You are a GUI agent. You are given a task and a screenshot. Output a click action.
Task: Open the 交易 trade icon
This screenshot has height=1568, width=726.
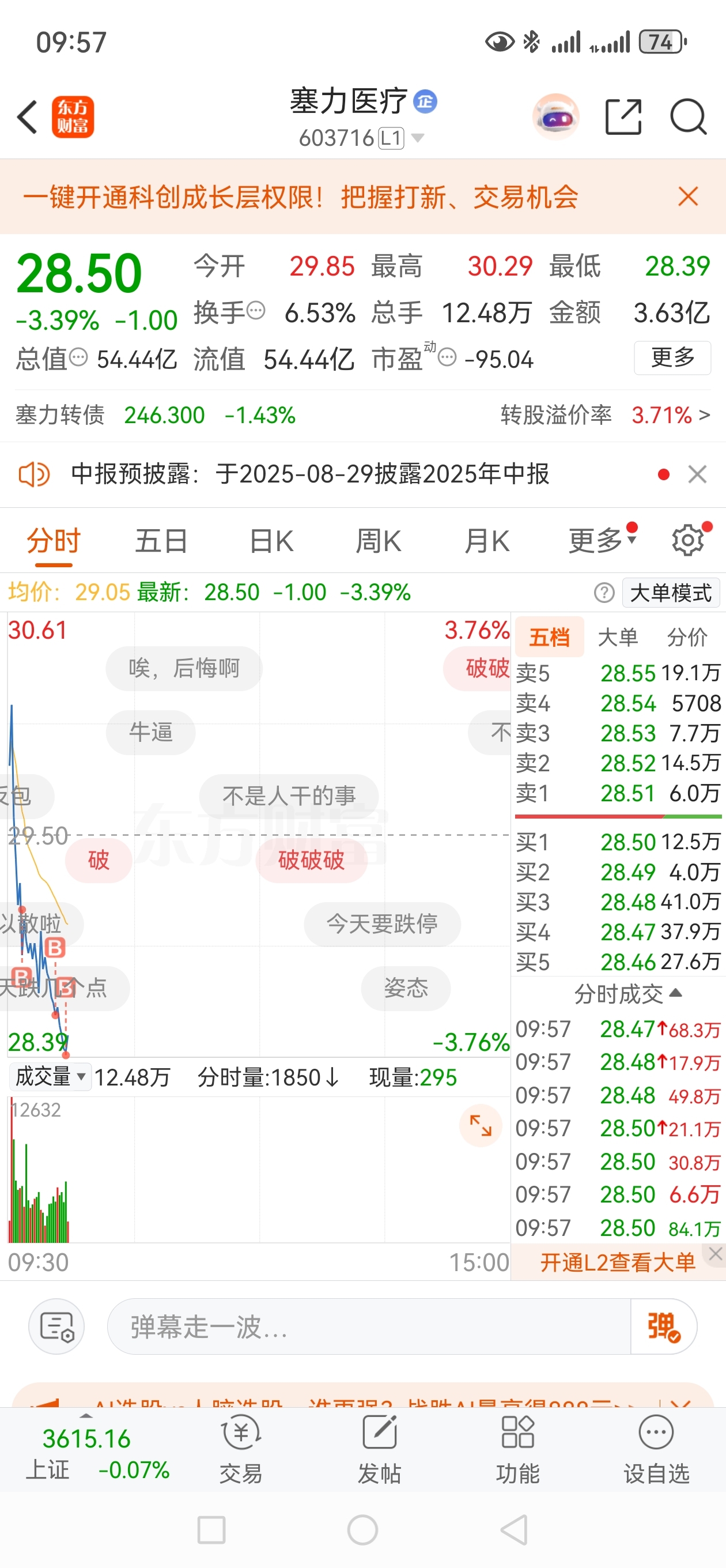241,1449
